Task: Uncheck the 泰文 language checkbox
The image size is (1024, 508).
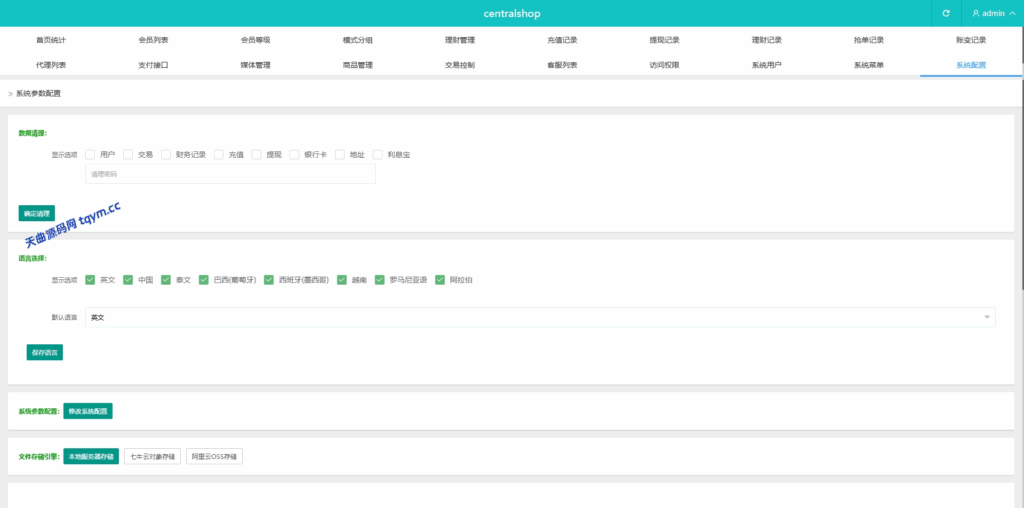Action: [x=166, y=280]
